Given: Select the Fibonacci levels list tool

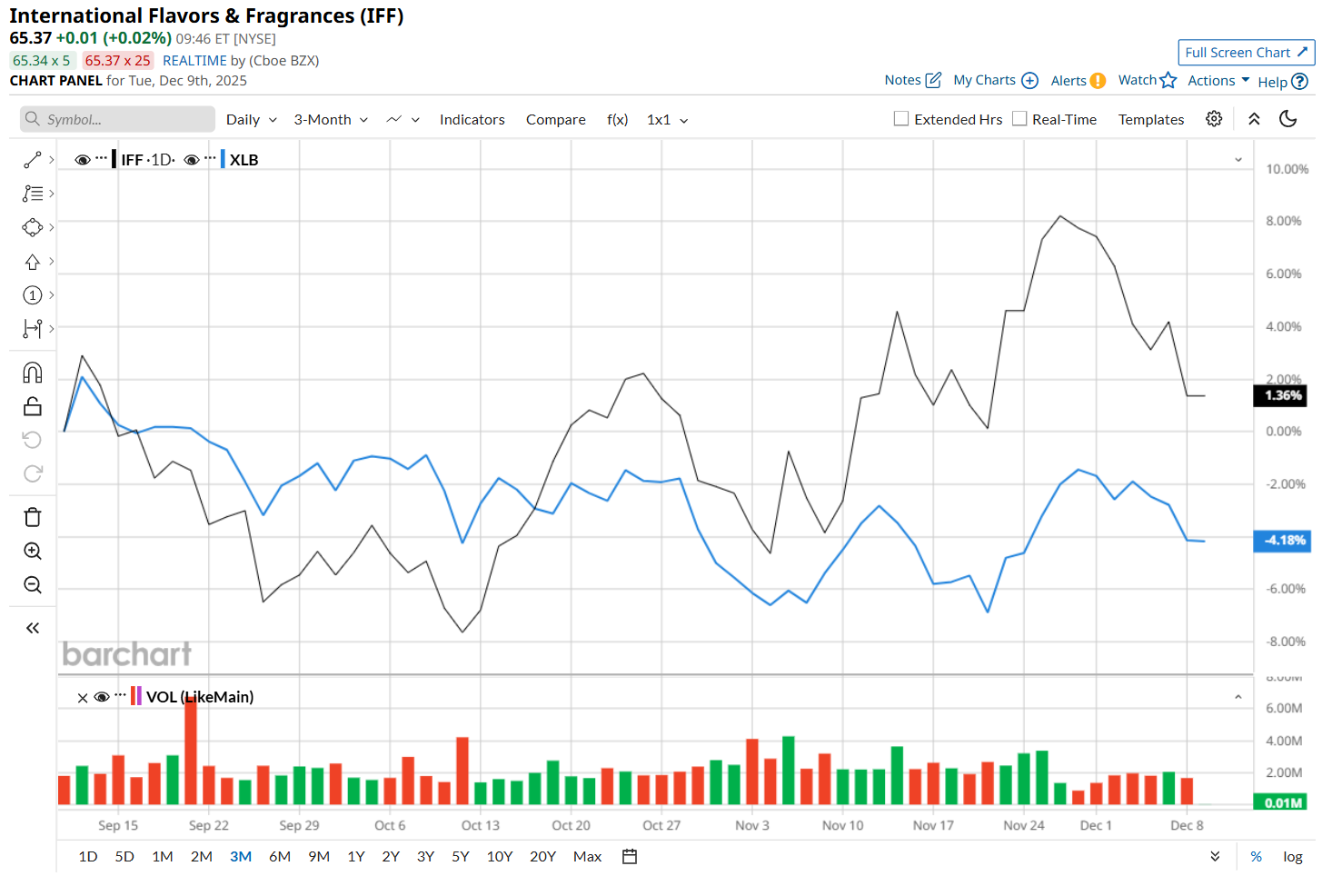Looking at the screenshot, I should pyautogui.click(x=33, y=194).
